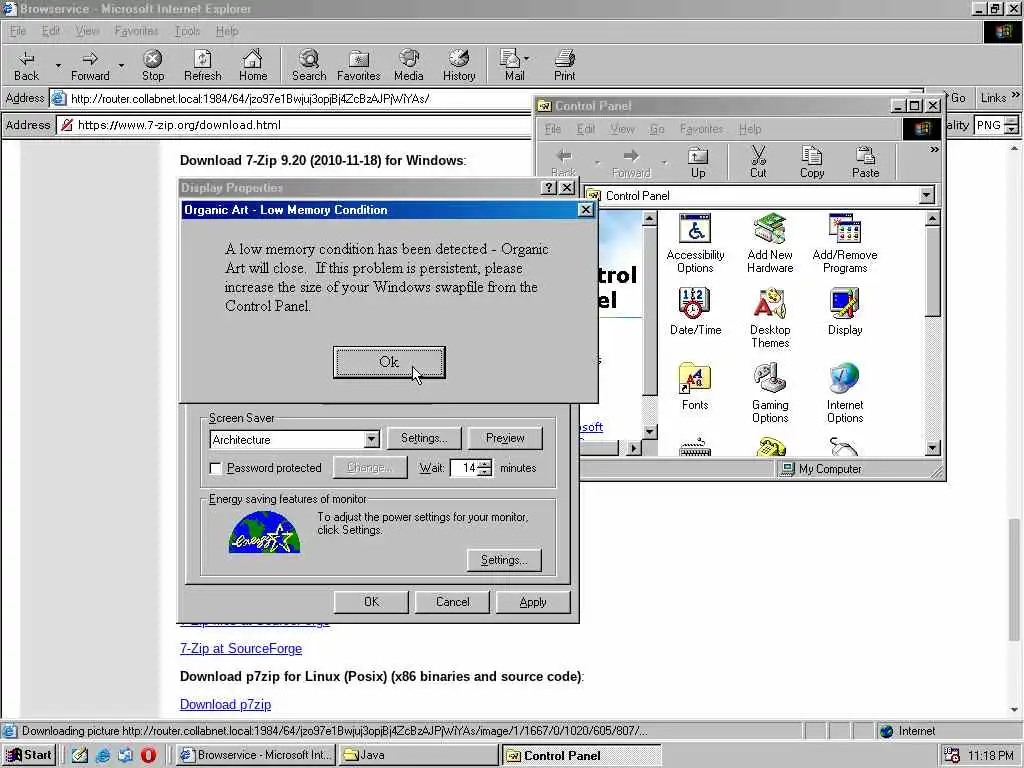Open the File menu in Internet Explorer
1024x768 pixels.
pos(18,31)
